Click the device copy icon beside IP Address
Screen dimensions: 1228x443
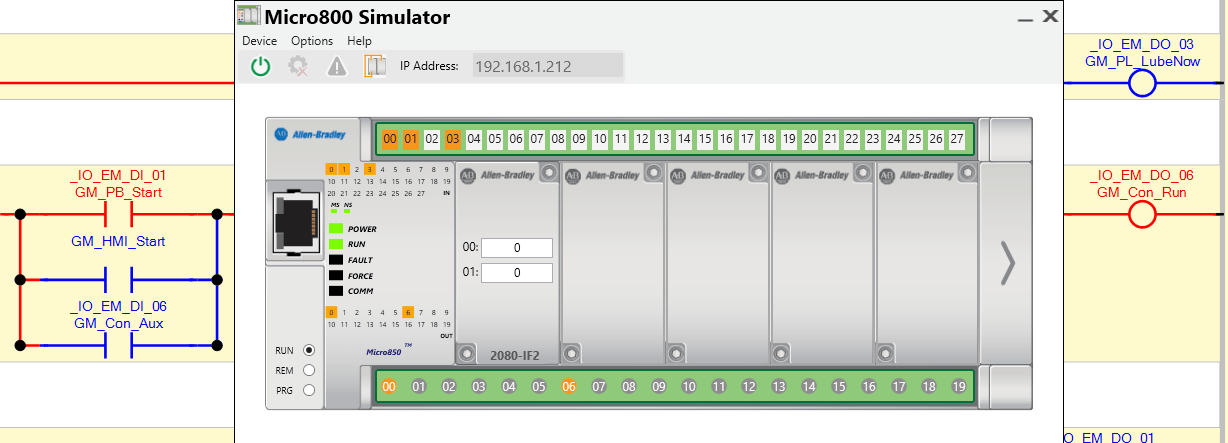(x=375, y=67)
